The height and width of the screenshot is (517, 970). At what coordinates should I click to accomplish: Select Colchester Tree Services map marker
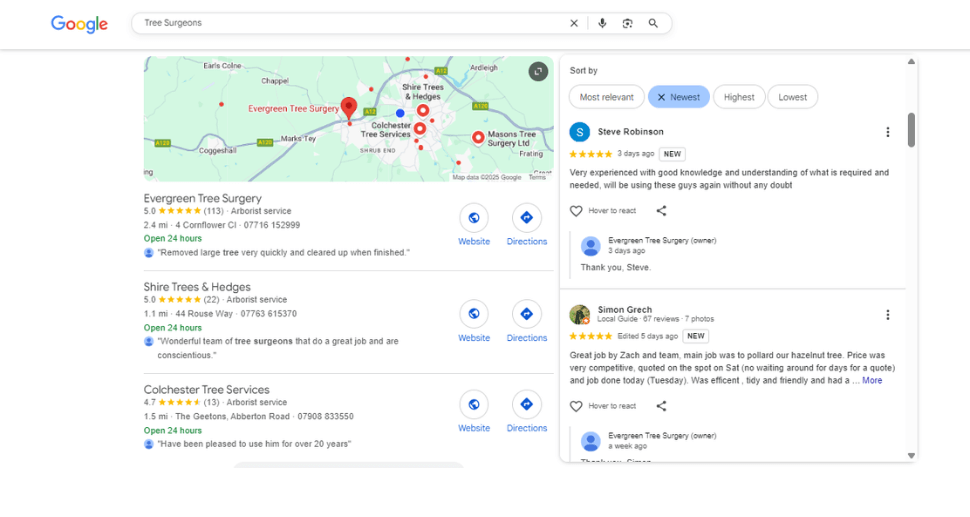(x=419, y=129)
